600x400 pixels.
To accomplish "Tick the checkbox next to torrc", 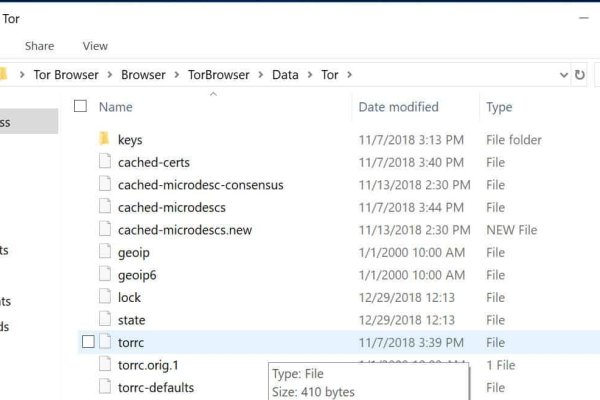I will point(88,342).
